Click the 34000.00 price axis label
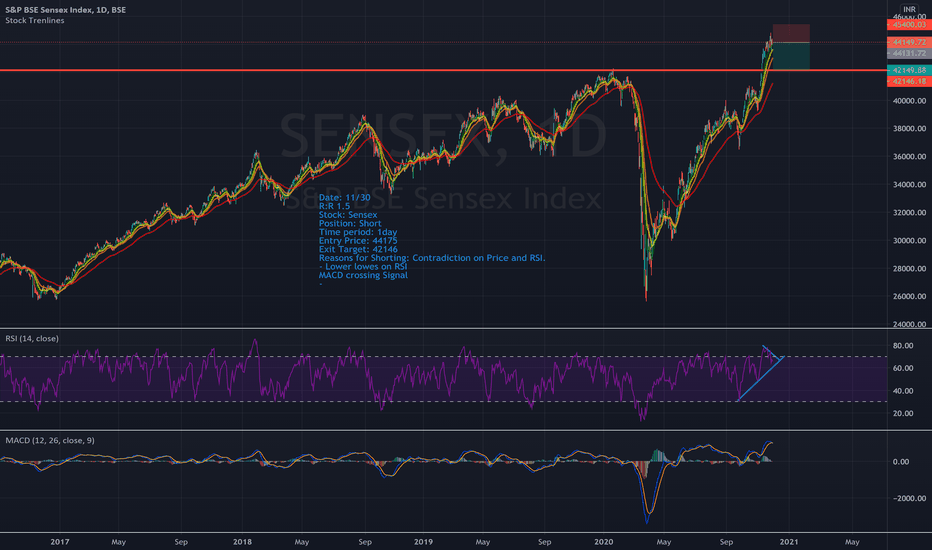The height and width of the screenshot is (550, 932). click(909, 184)
